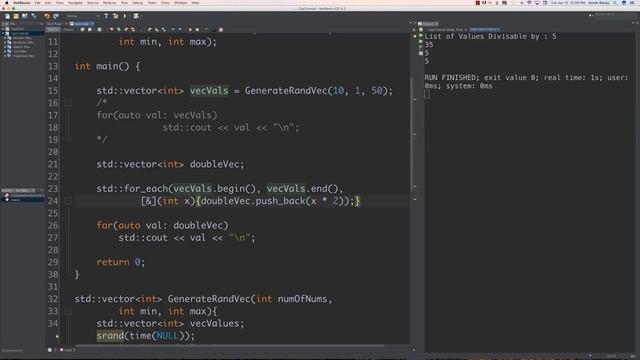Collapse the lambda fold at line 24

(68, 201)
